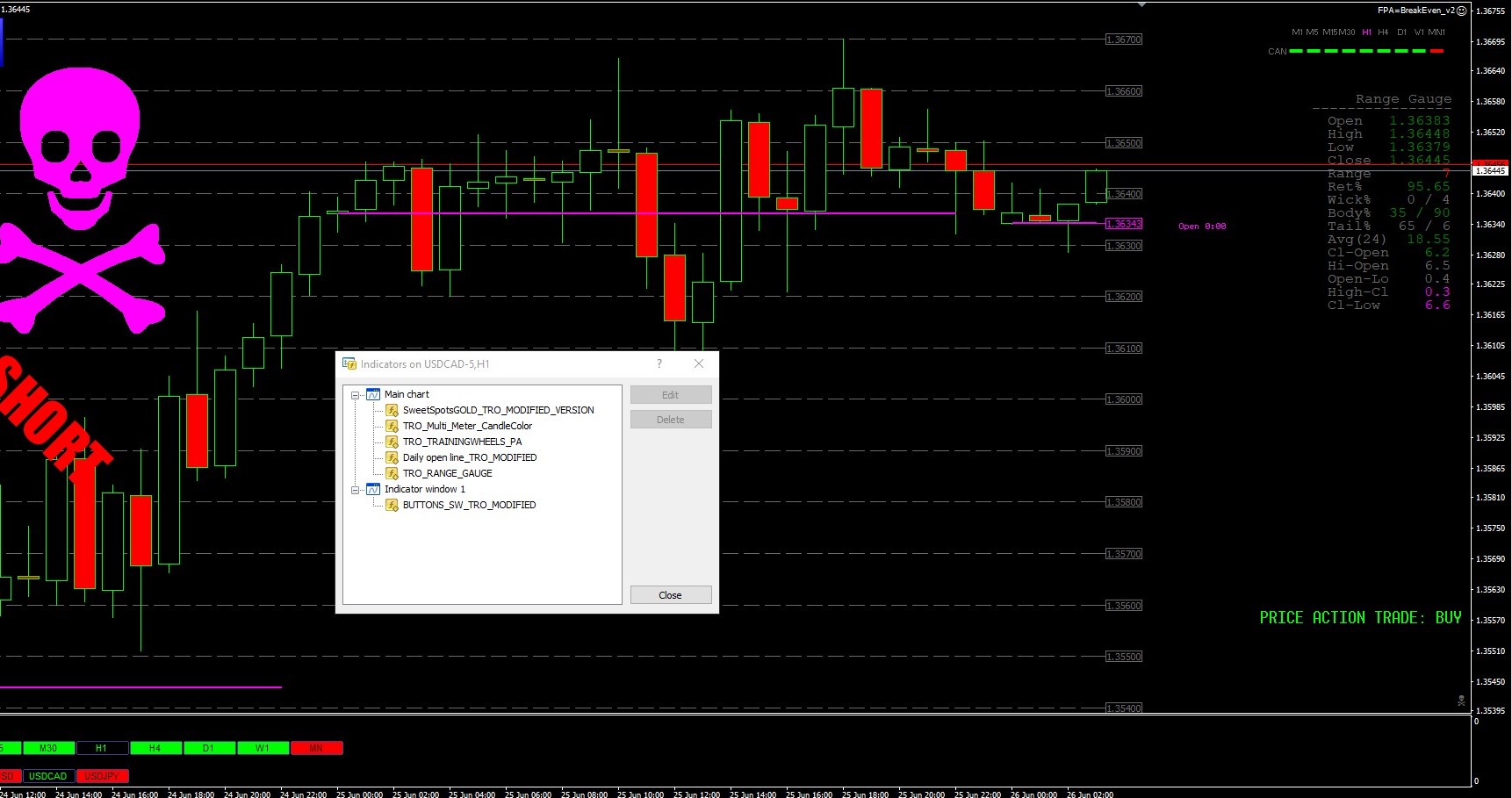Click the Open value 1.36383

coord(1420,121)
